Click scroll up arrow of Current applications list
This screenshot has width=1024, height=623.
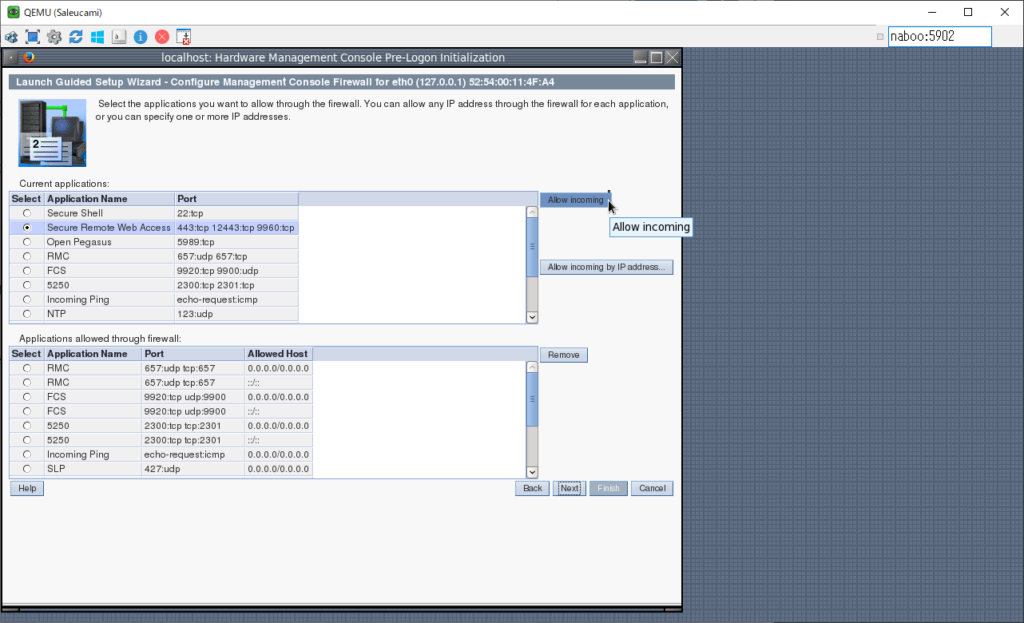point(532,212)
